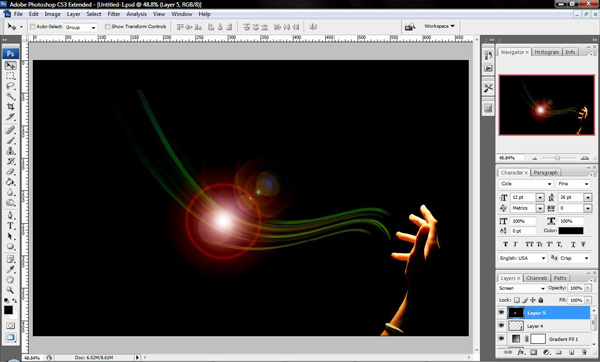Toggle Underline in Character panel
This screenshot has width=600, height=362.
tap(573, 244)
